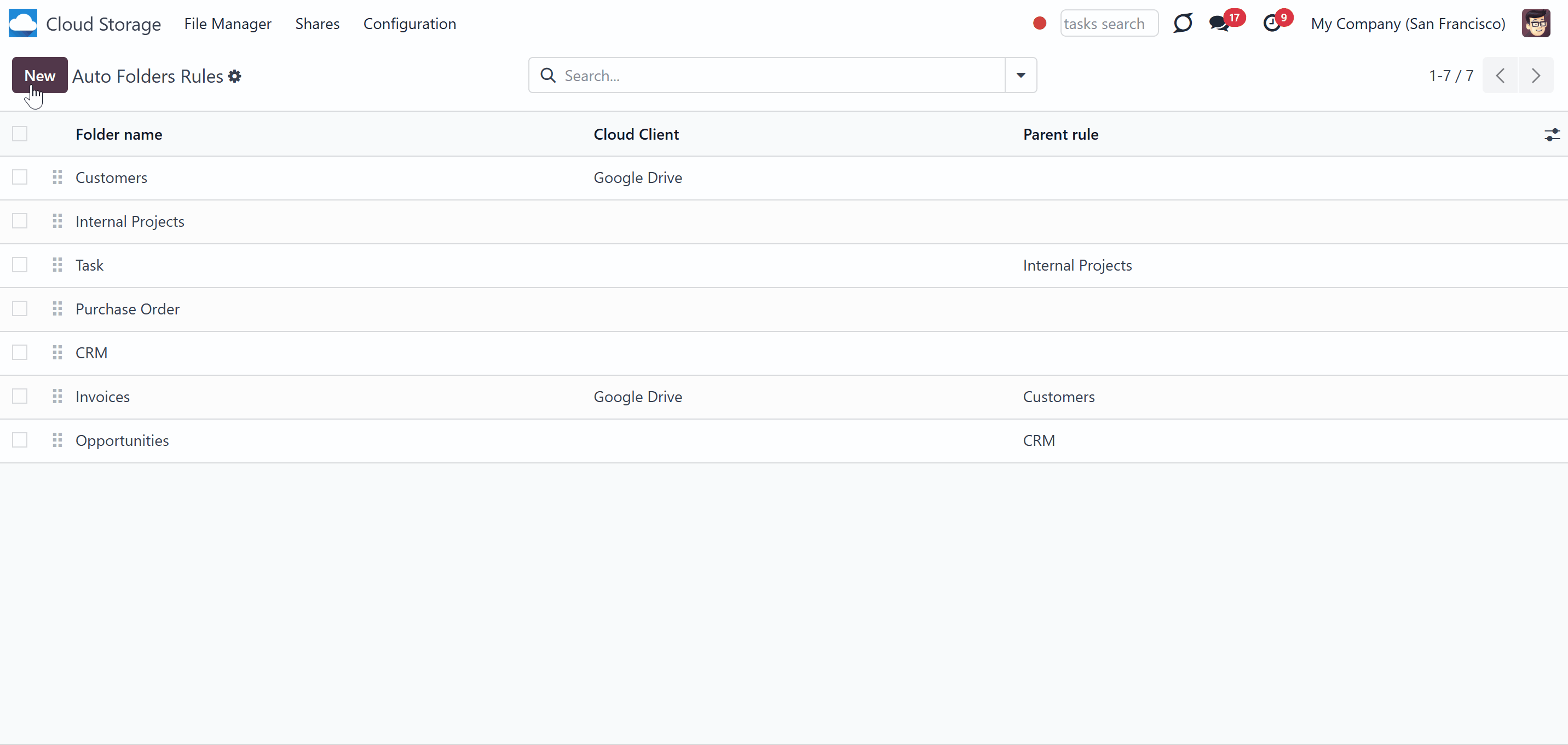The height and width of the screenshot is (745, 1568).
Task: Open the Task folder rule
Action: [x=89, y=266]
